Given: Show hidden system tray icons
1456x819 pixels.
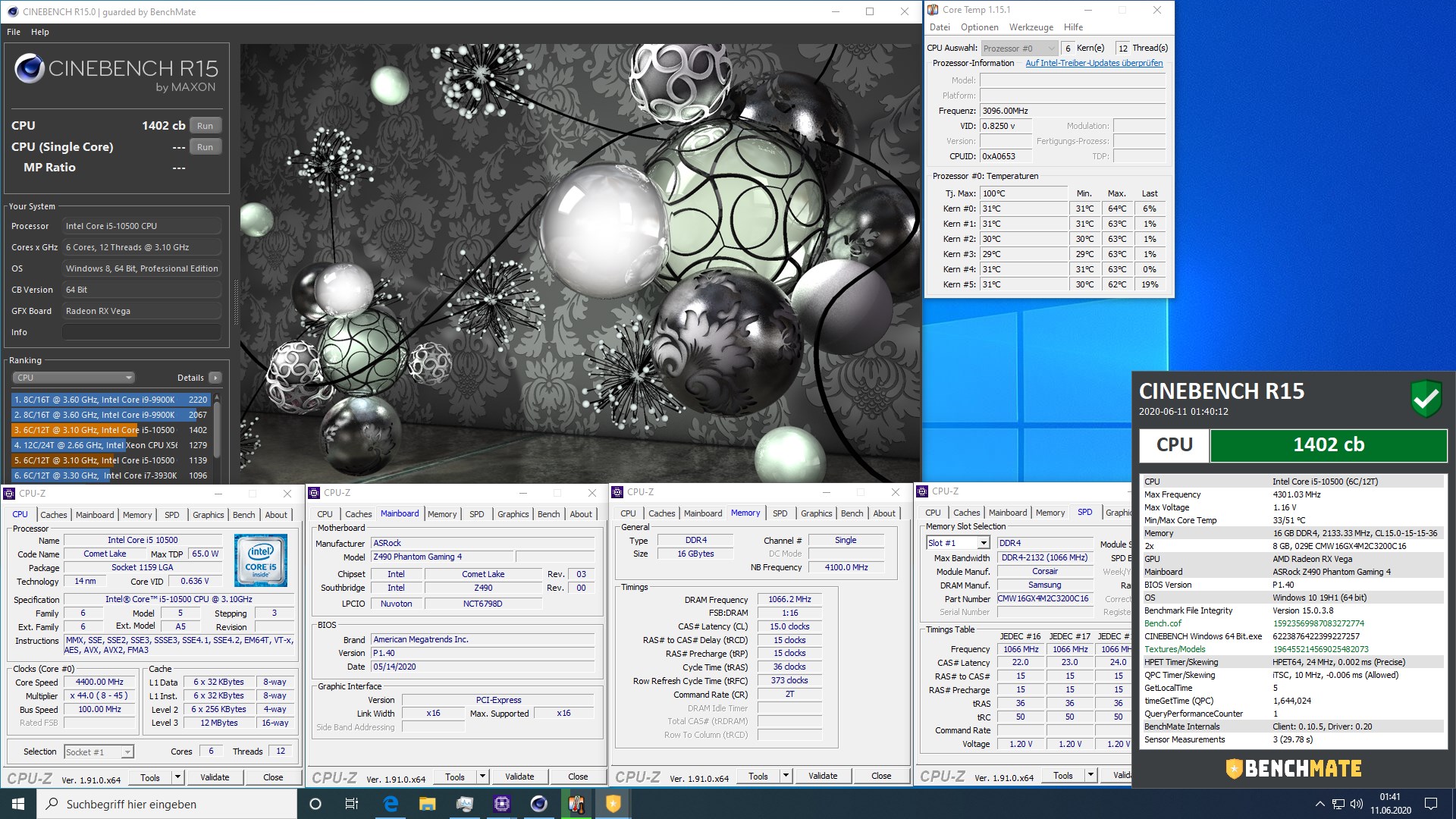Looking at the screenshot, I should (x=1319, y=804).
